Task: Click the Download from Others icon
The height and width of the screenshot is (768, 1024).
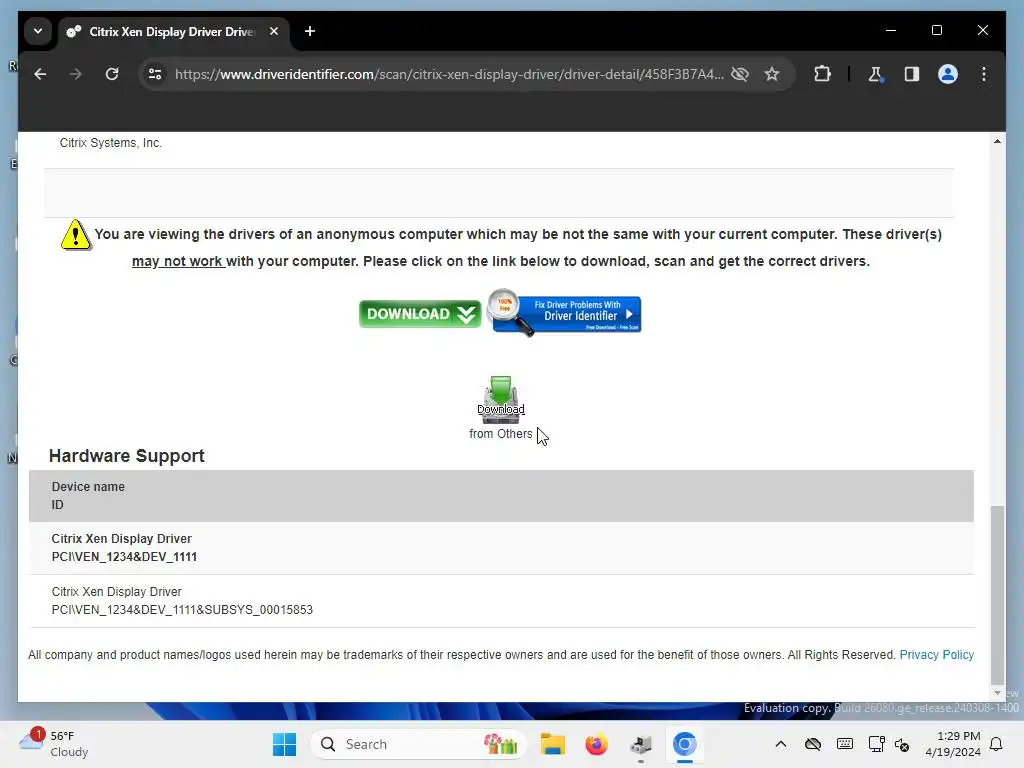Action: [501, 400]
